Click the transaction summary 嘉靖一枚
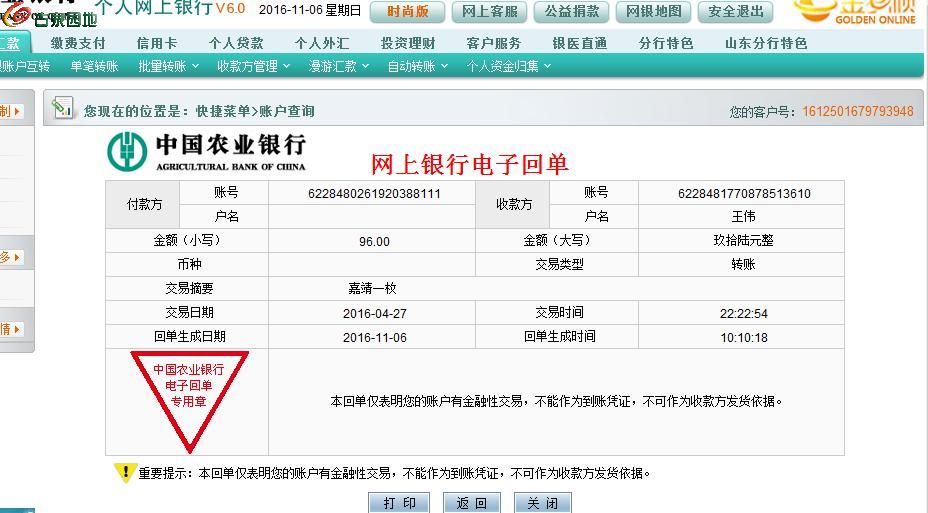Screen dimensions: 928x513 (x=372, y=288)
